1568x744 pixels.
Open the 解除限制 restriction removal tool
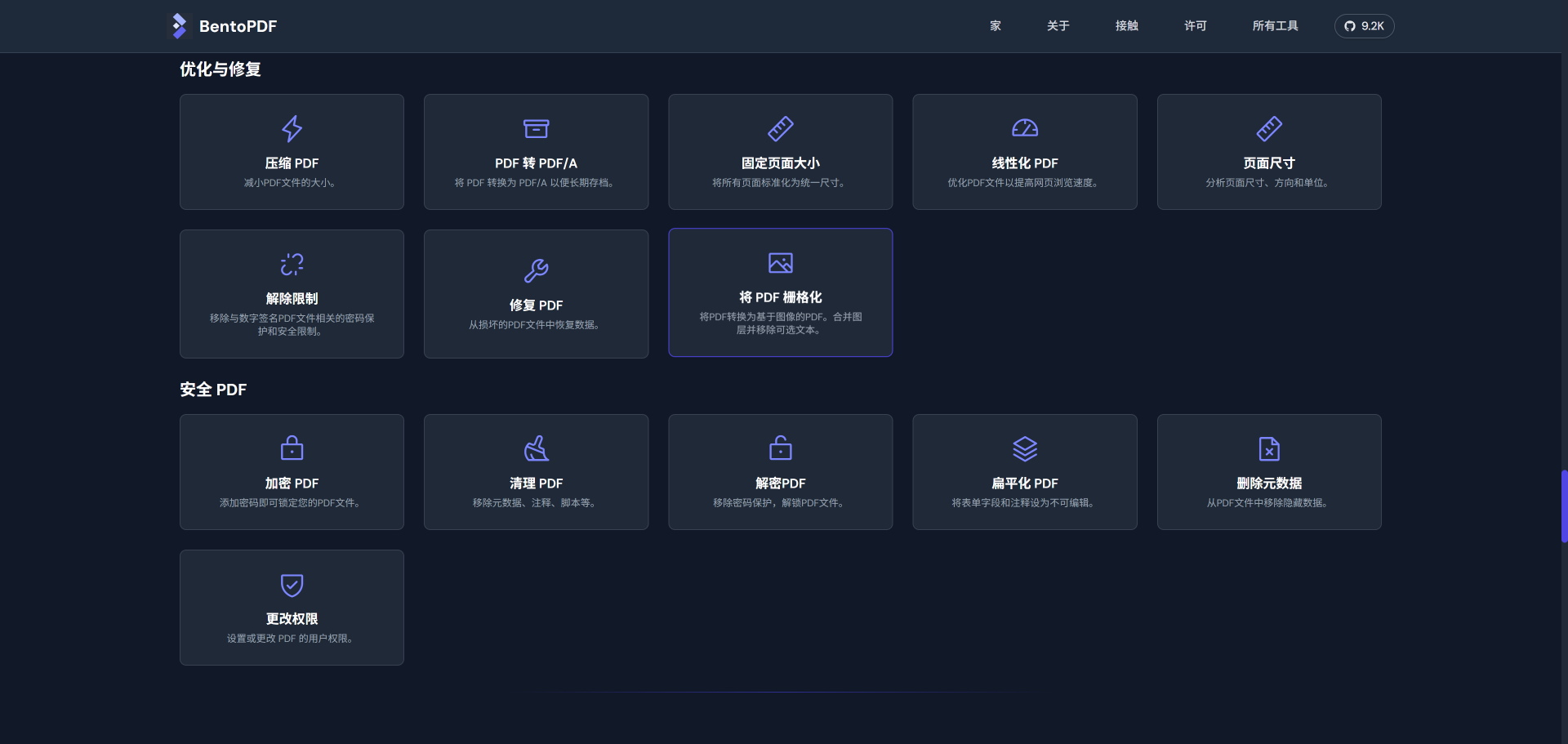pos(291,294)
